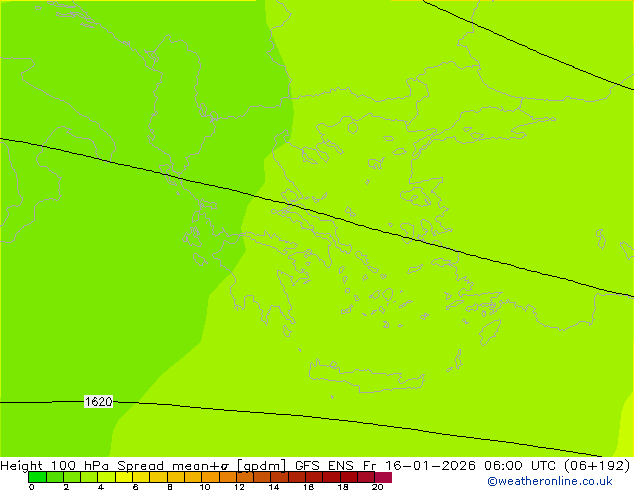Click the legend tick label 4
Screen dimensions: 634x490
coord(101,487)
